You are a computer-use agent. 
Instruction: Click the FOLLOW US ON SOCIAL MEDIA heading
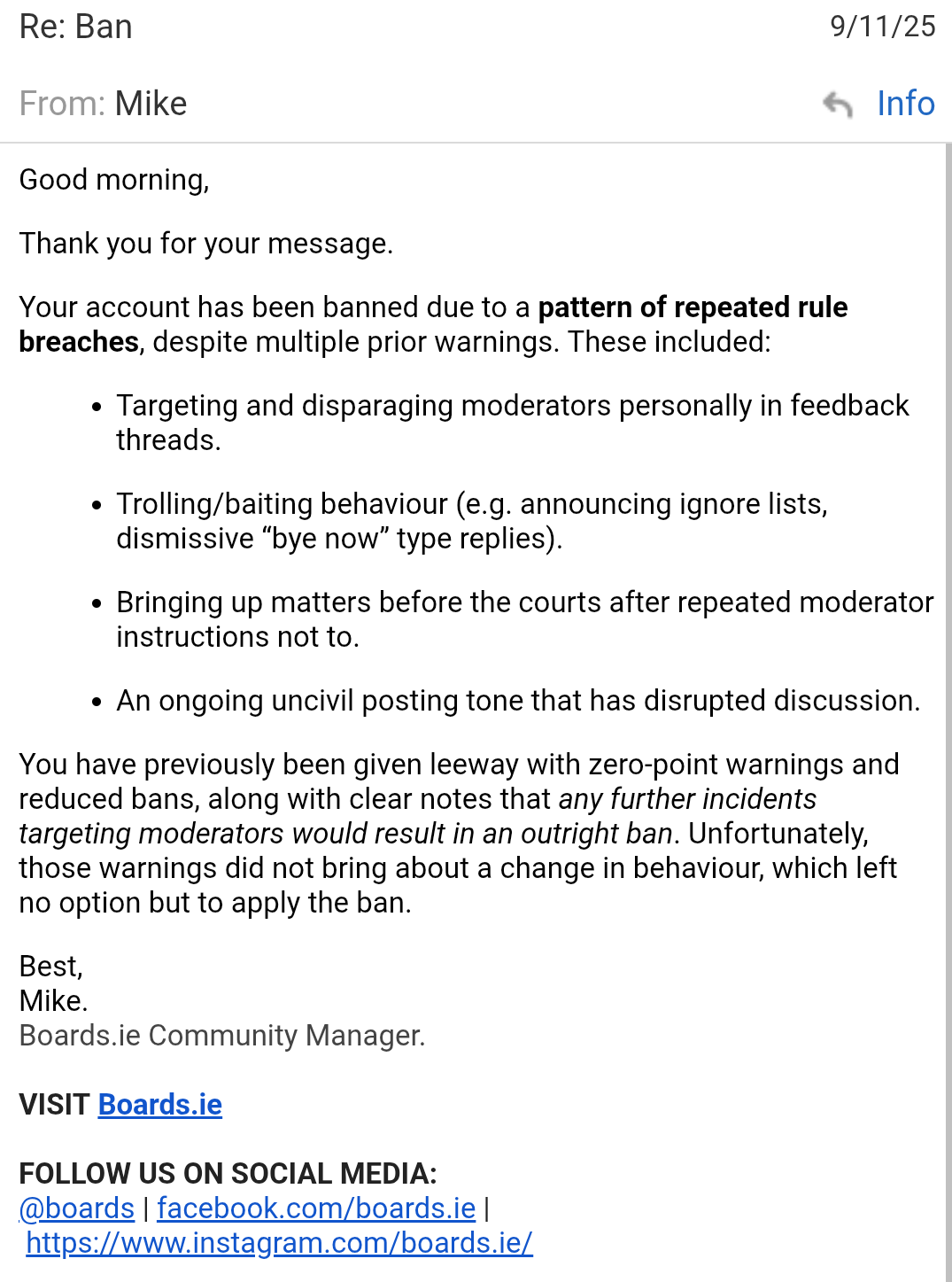coord(228,1174)
